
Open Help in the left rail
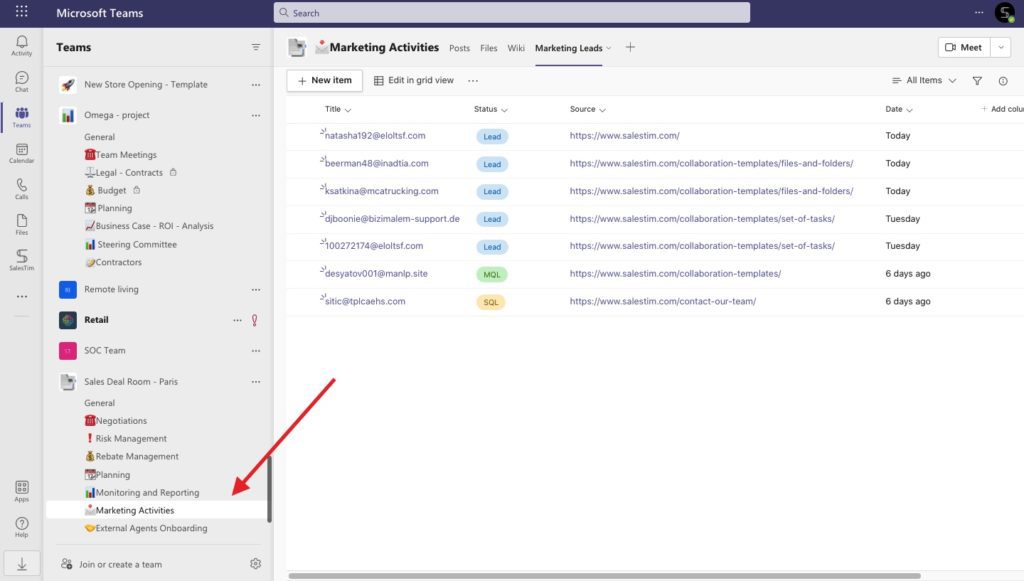pos(22,527)
